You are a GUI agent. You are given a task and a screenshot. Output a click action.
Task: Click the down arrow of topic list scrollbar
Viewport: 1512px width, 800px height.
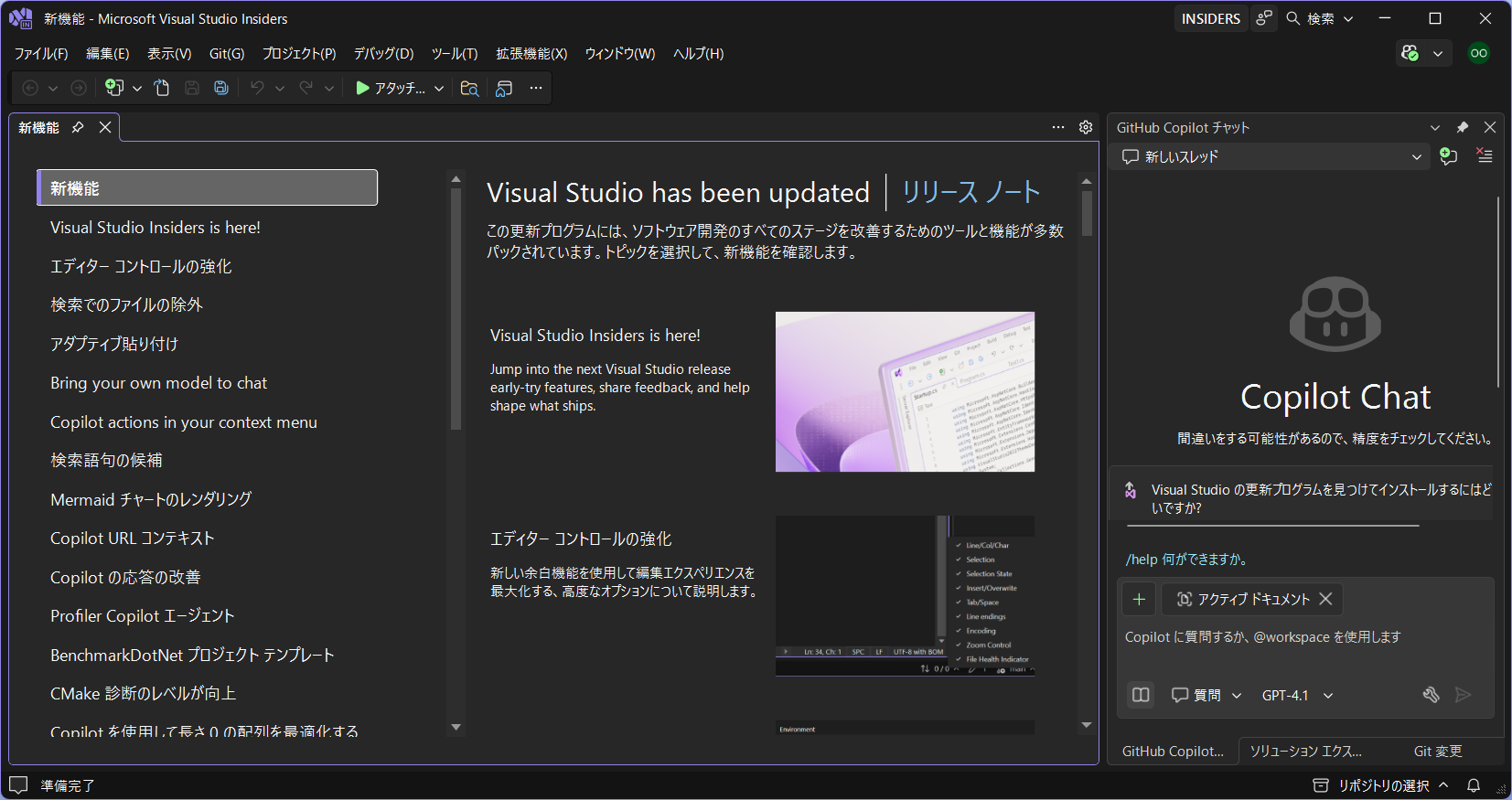(456, 727)
